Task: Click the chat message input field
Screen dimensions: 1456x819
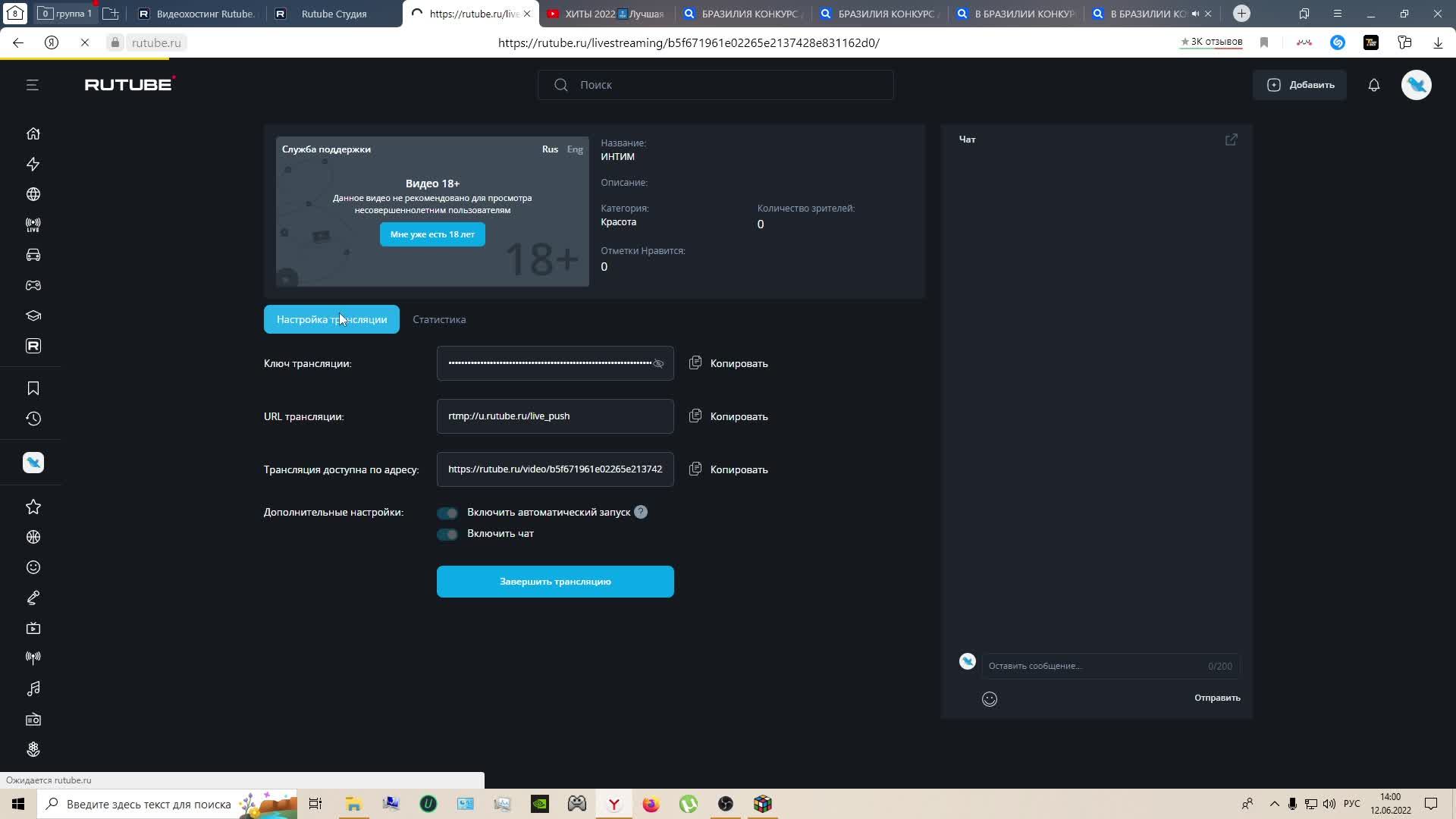Action: click(x=1092, y=666)
